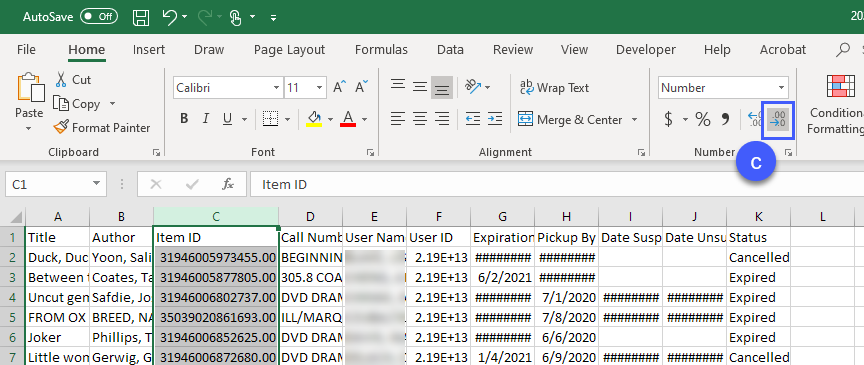Screen dimensions: 864x365
Task: Open the yellow Fill Color swatch
Action: tap(314, 119)
